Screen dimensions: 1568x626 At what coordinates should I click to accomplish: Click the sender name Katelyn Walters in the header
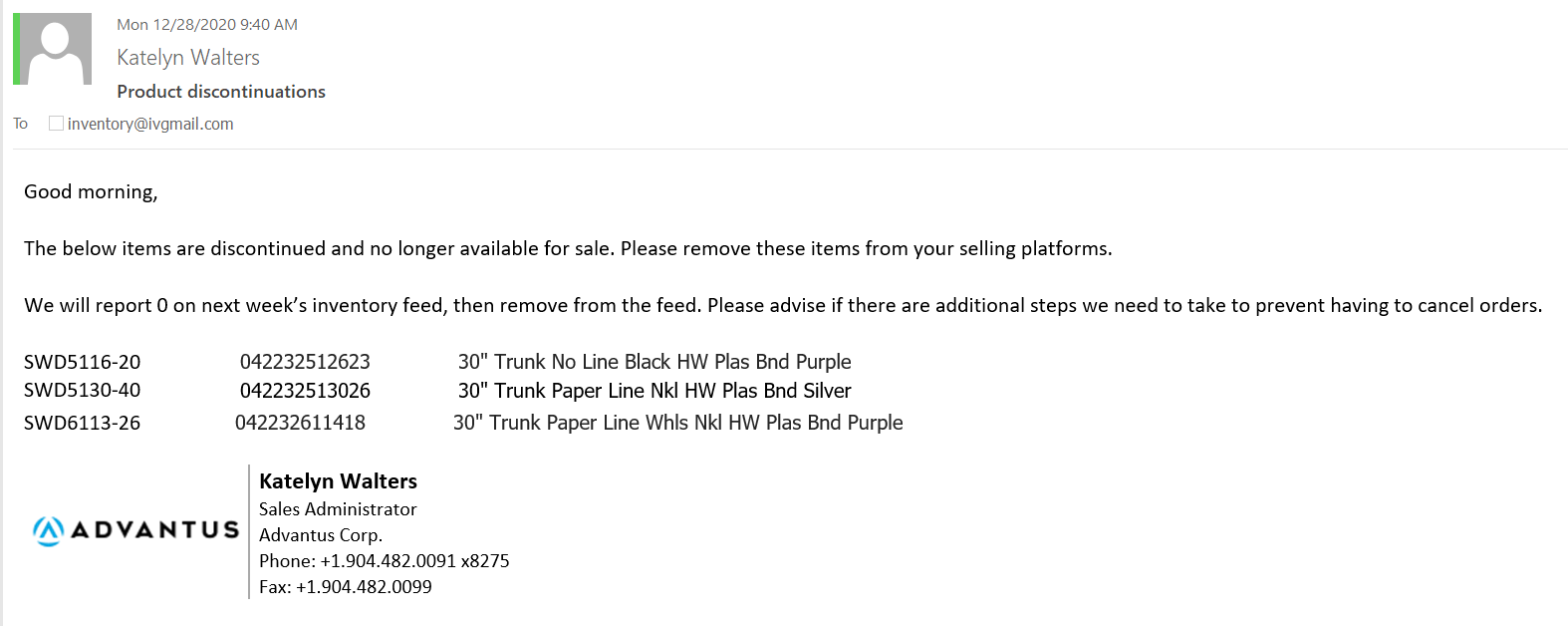[x=188, y=58]
